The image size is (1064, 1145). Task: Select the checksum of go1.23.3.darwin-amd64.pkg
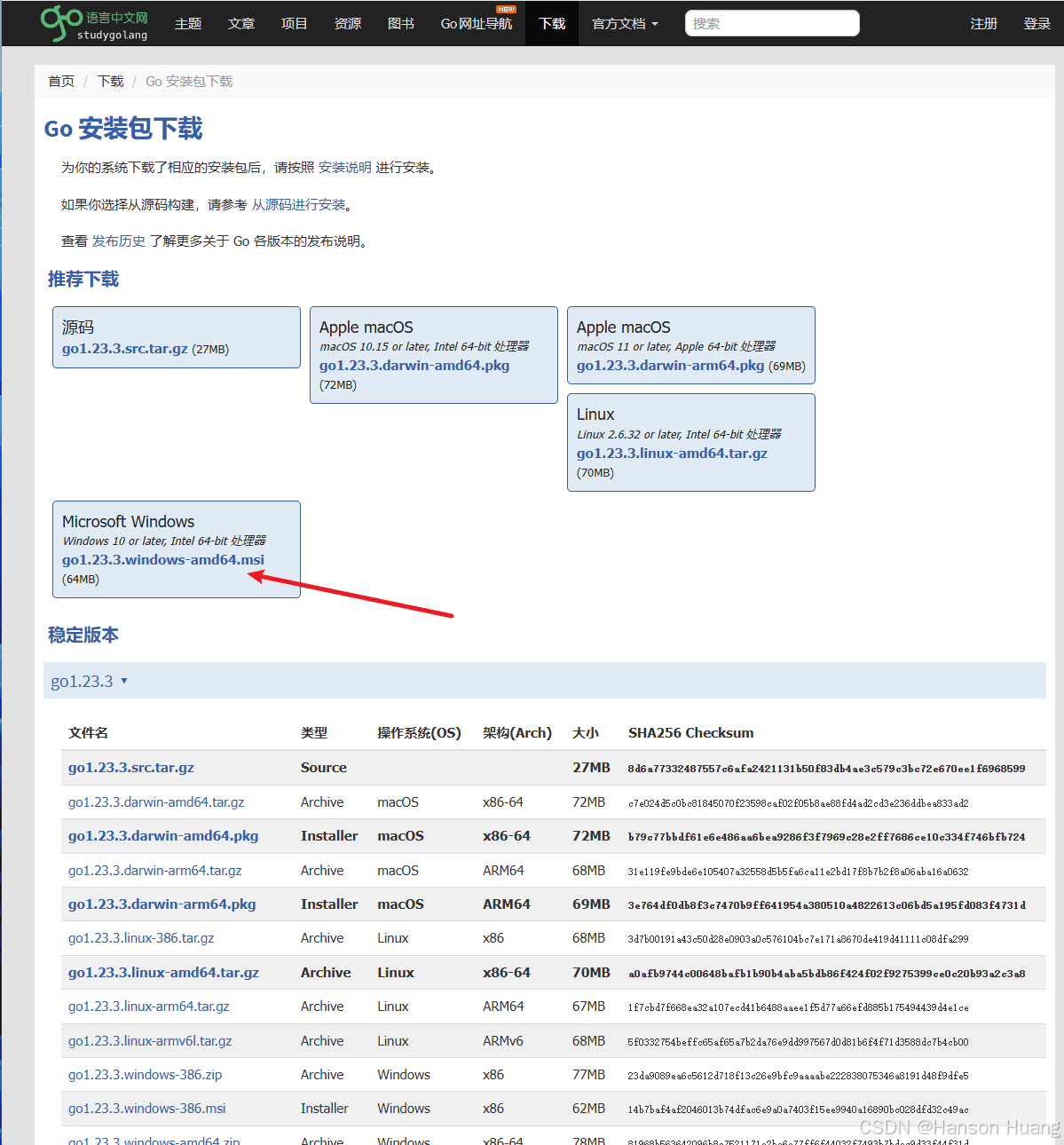tap(827, 837)
